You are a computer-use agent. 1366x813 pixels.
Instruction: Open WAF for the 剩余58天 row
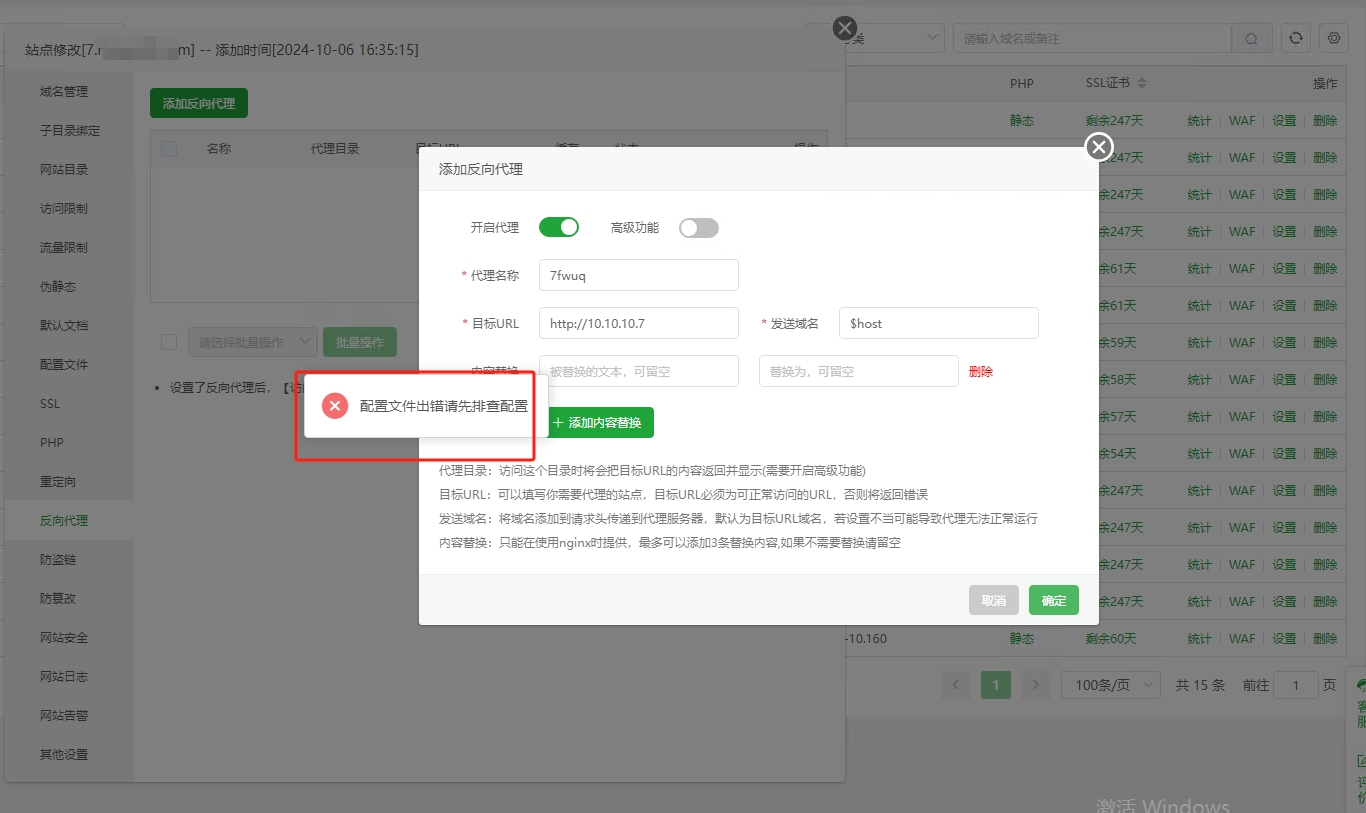pos(1242,379)
